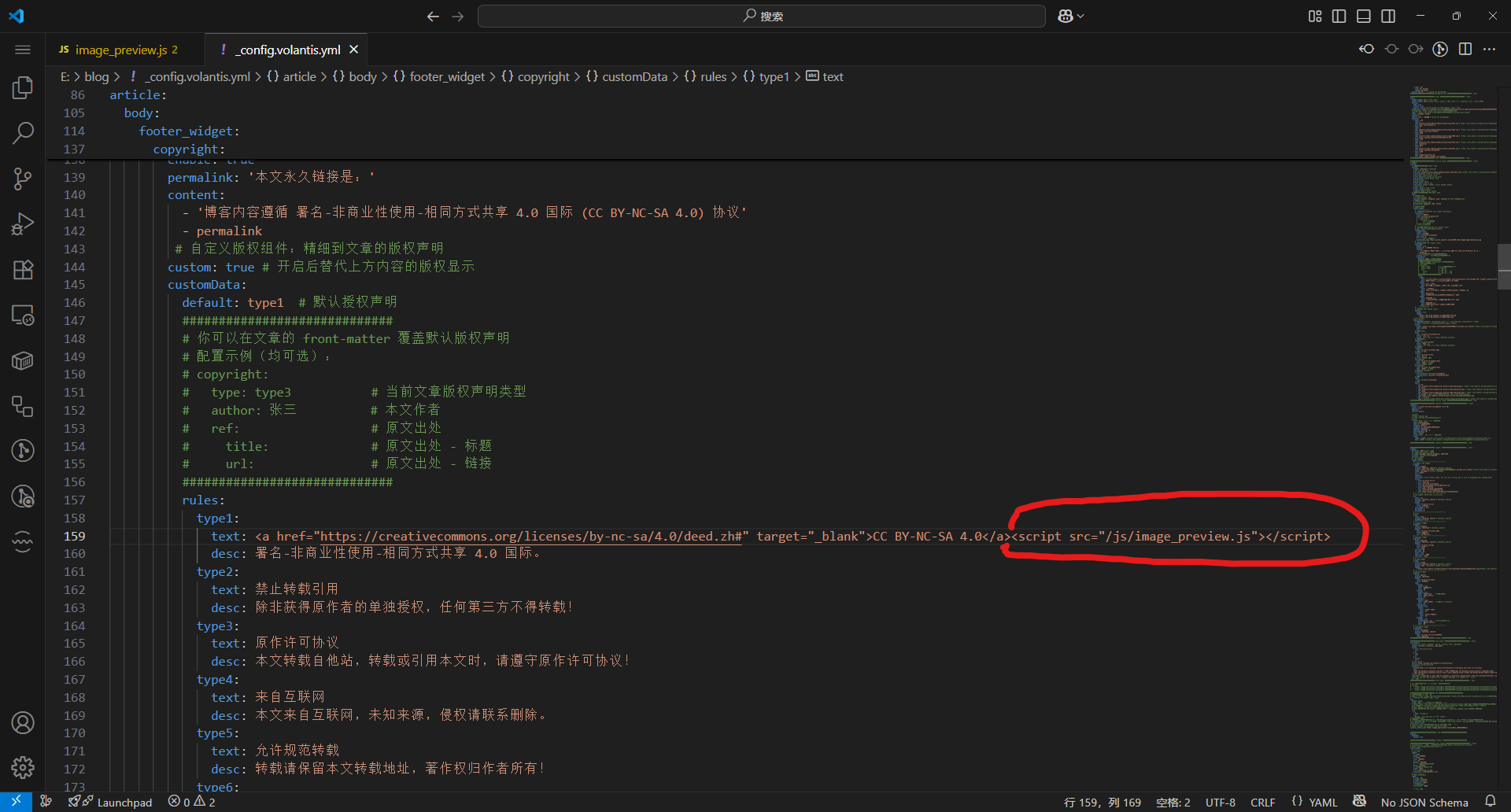Click the remote window status icon
This screenshot has width=1511, height=812.
tap(16, 802)
